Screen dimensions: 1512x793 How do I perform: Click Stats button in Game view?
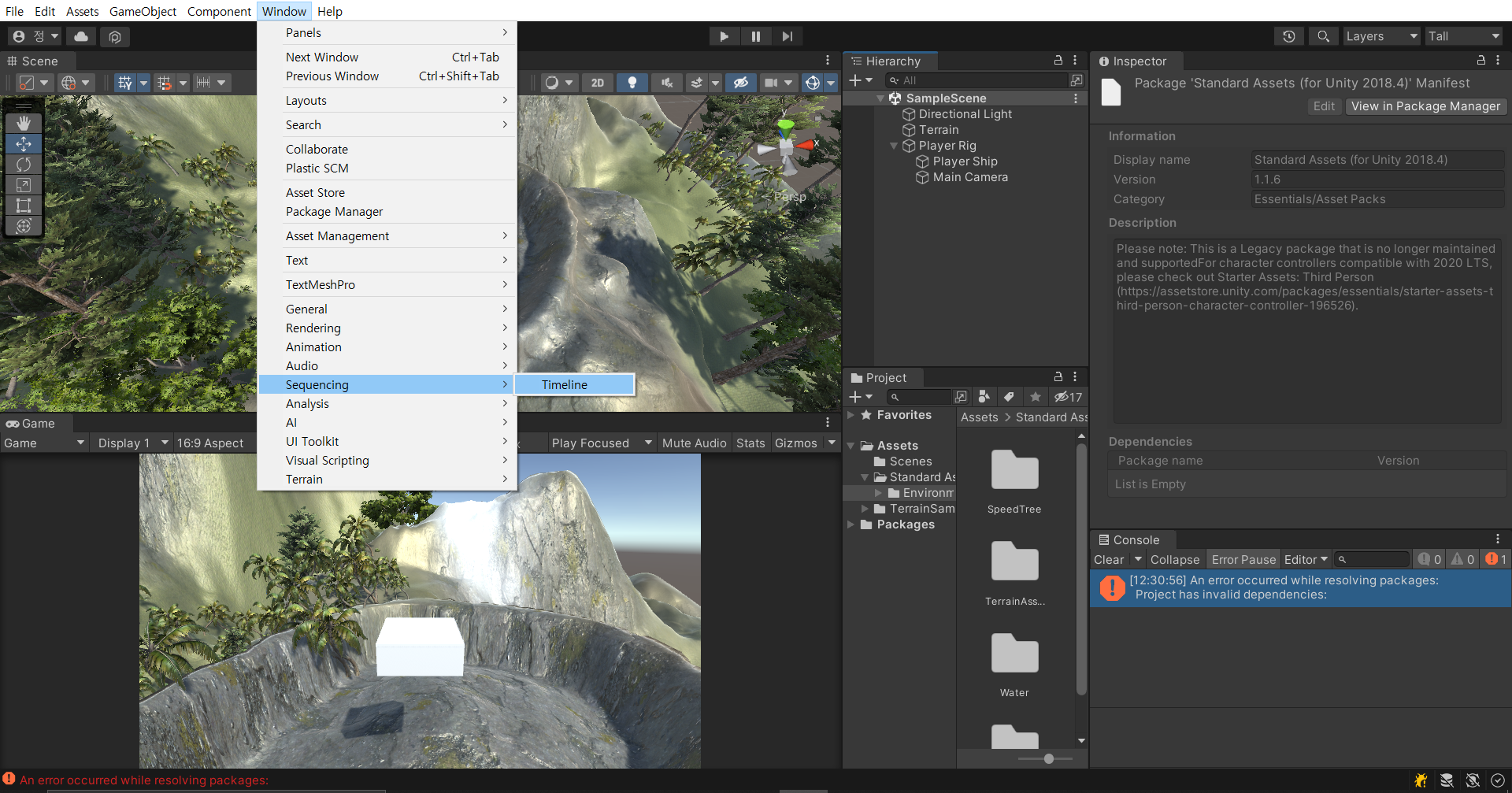[x=750, y=443]
